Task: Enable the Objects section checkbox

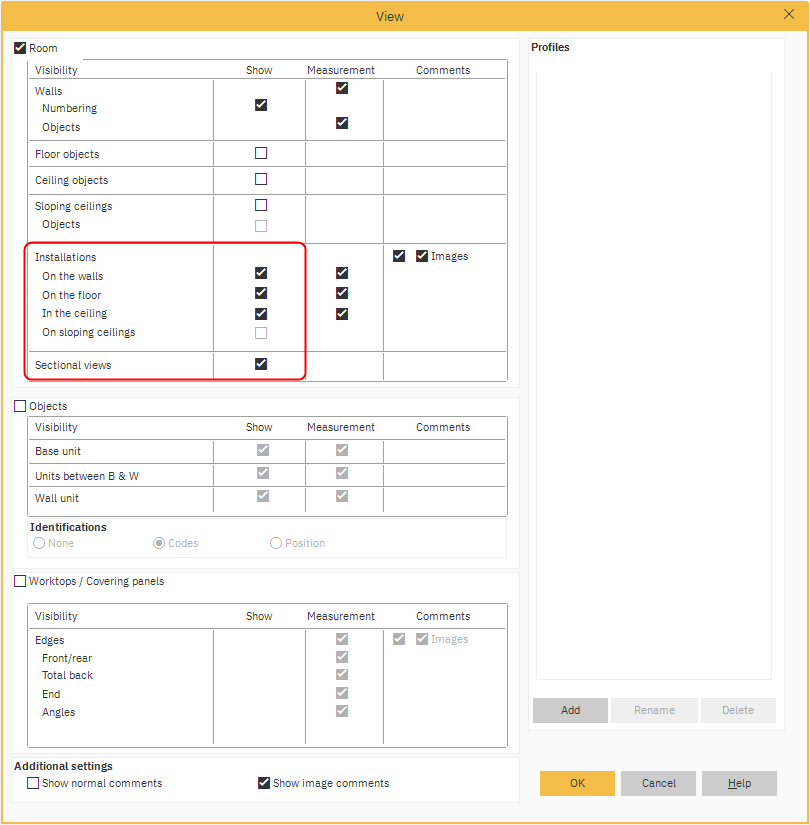Action: click(20, 406)
